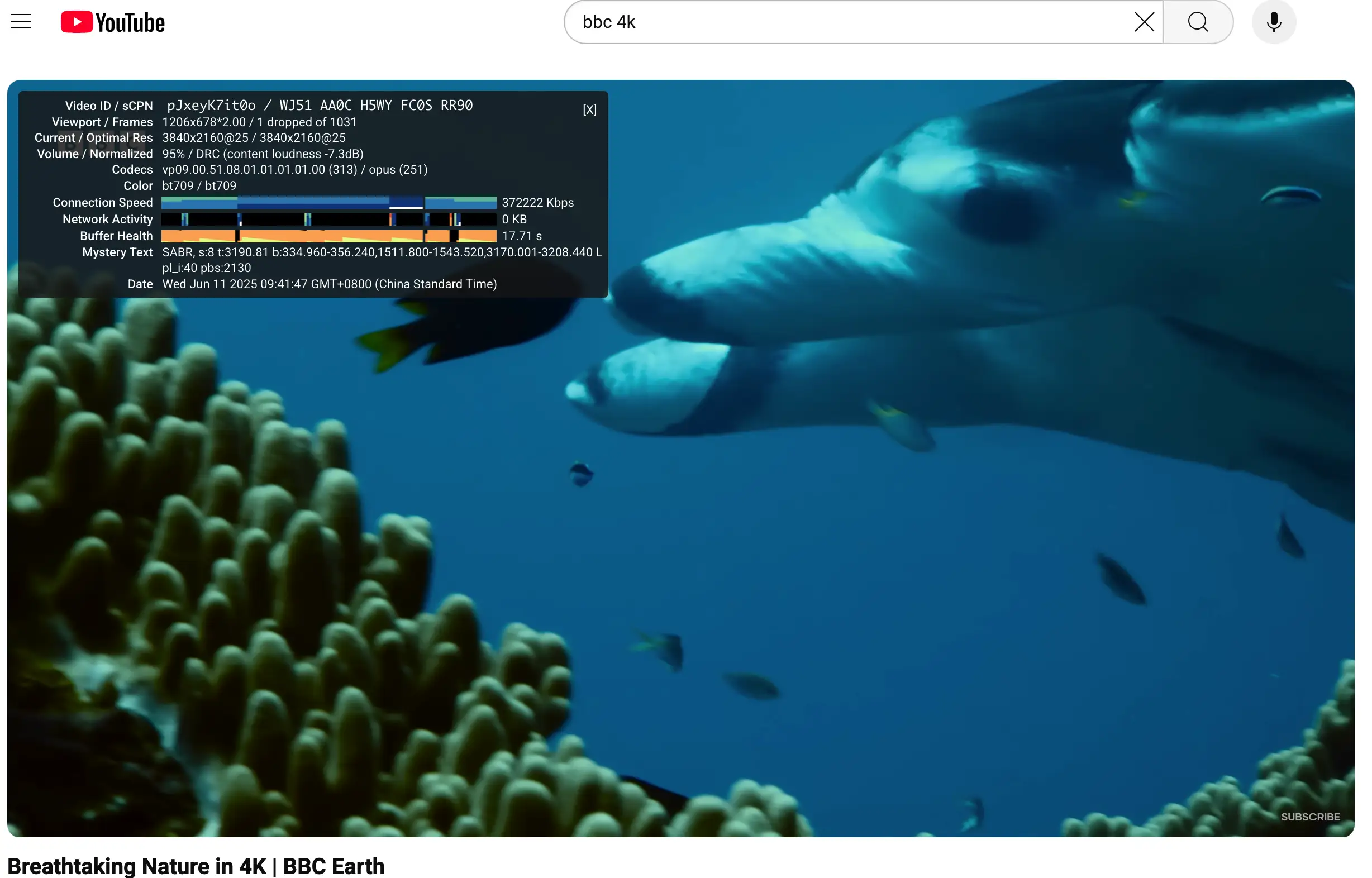
Task: Click the Video ID pJxeyK7it0o text
Action: coord(211,106)
